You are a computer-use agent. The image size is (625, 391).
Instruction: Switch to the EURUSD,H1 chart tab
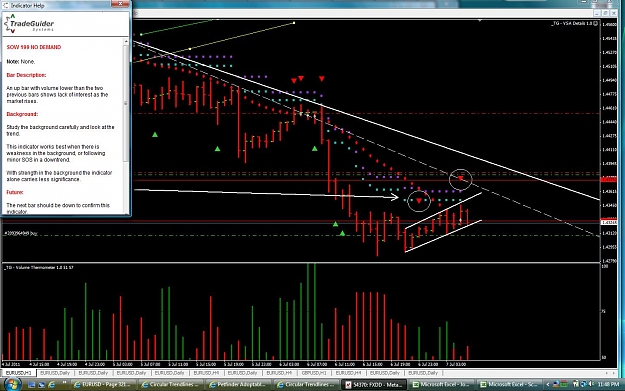click(18, 373)
